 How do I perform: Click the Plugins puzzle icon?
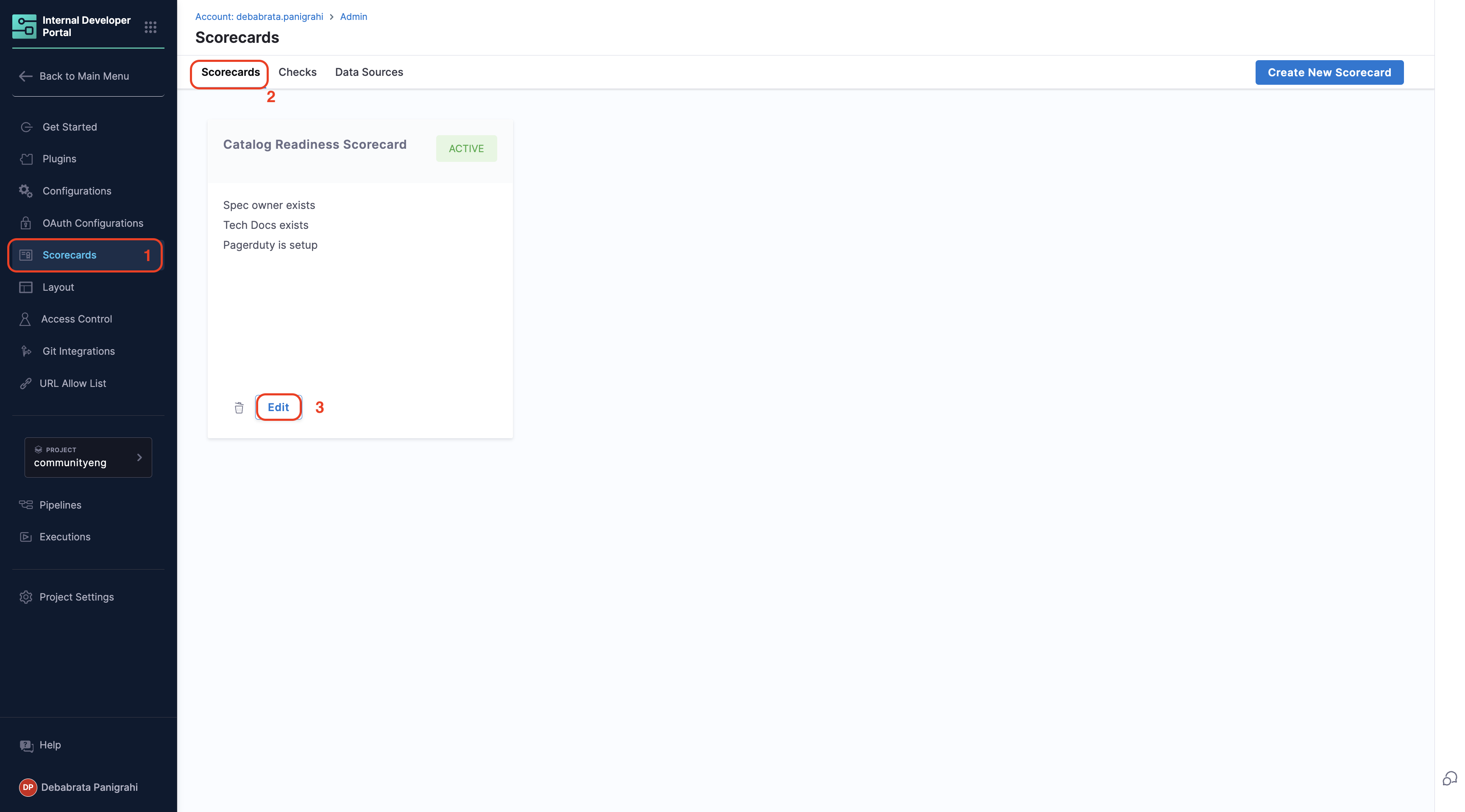pyautogui.click(x=26, y=159)
